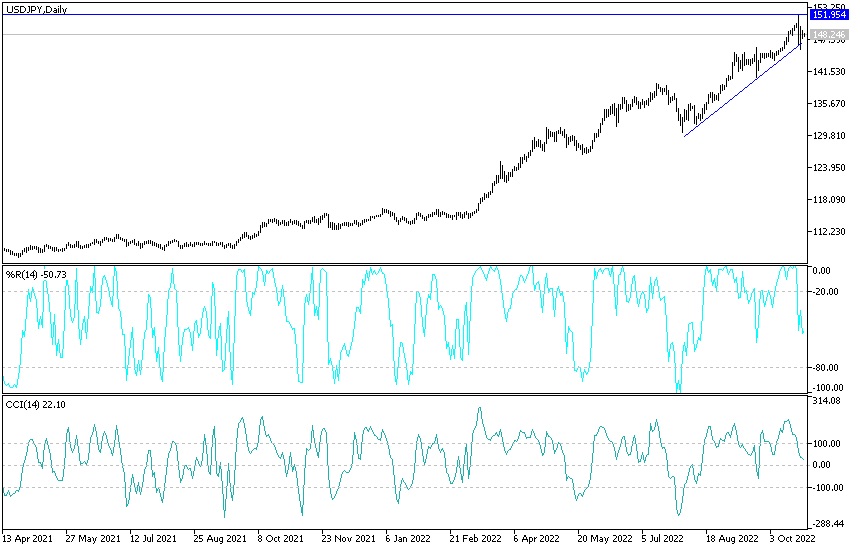This screenshot has height=550, width=860.
Task: Click the 100.00 level on CCI scale
Action: [x=827, y=443]
